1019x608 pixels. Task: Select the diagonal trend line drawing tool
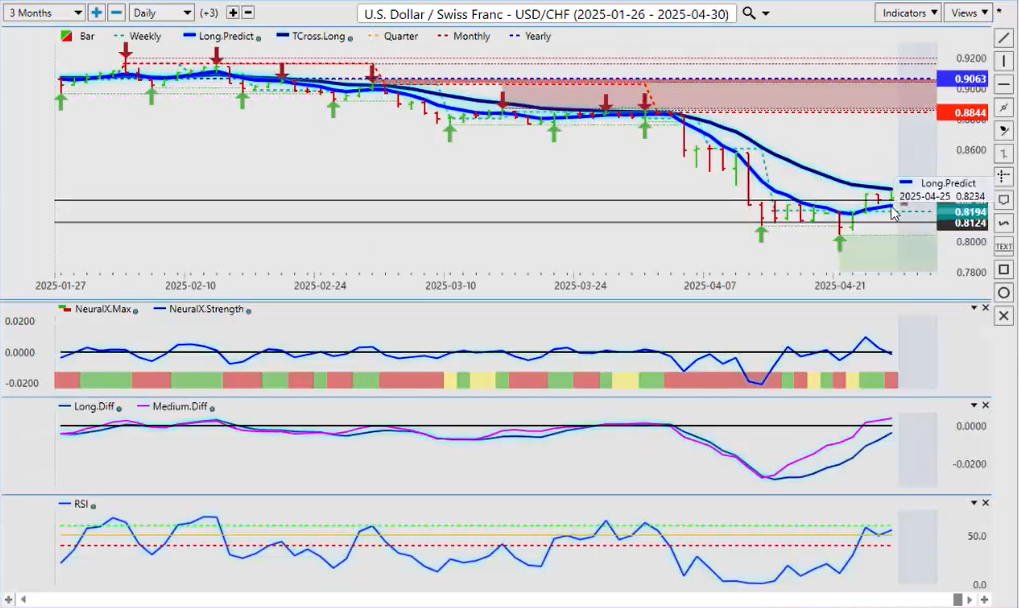[1004, 38]
